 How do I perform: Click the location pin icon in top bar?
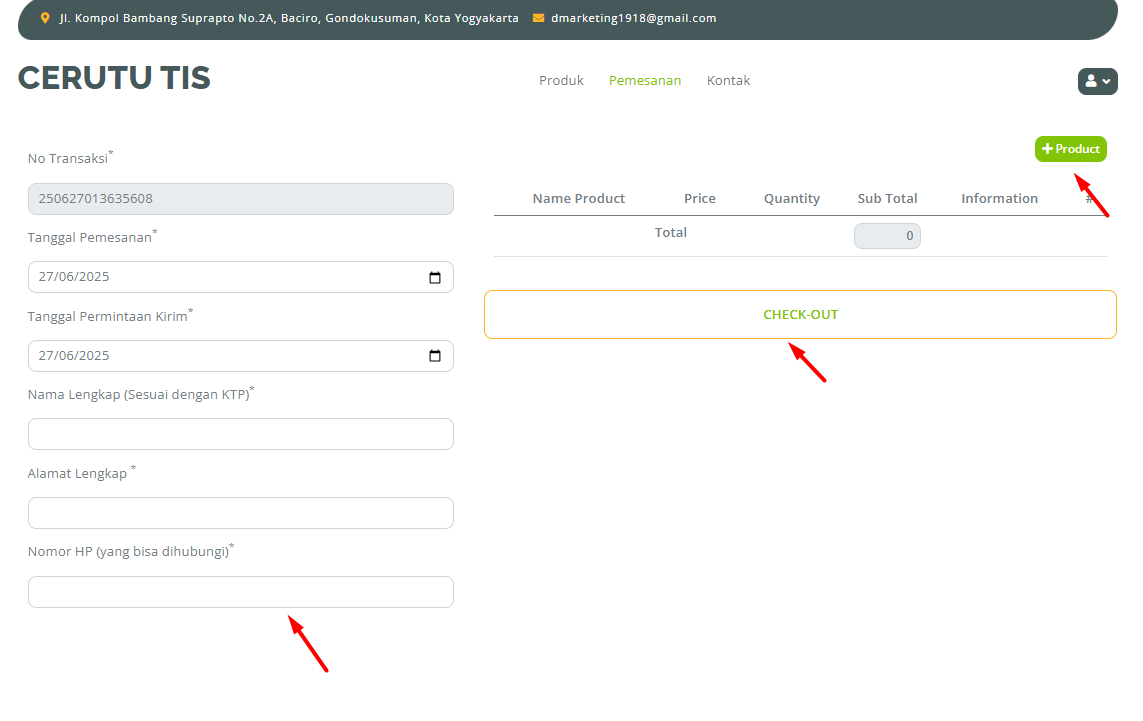pos(45,18)
